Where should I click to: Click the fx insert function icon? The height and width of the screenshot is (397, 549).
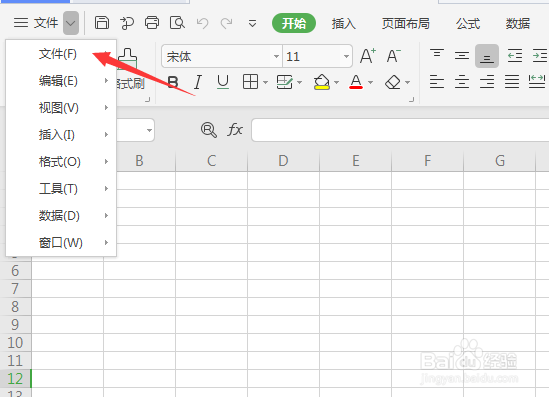click(x=235, y=130)
